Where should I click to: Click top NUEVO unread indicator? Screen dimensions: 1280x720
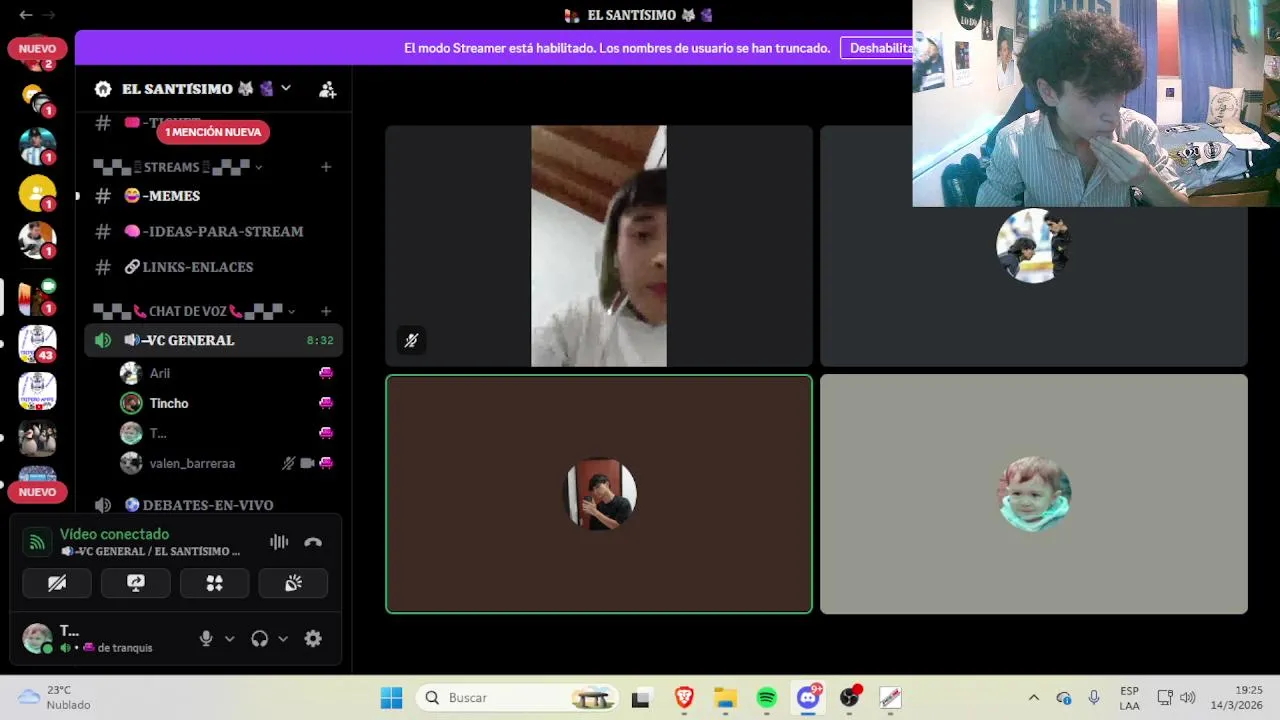37,48
